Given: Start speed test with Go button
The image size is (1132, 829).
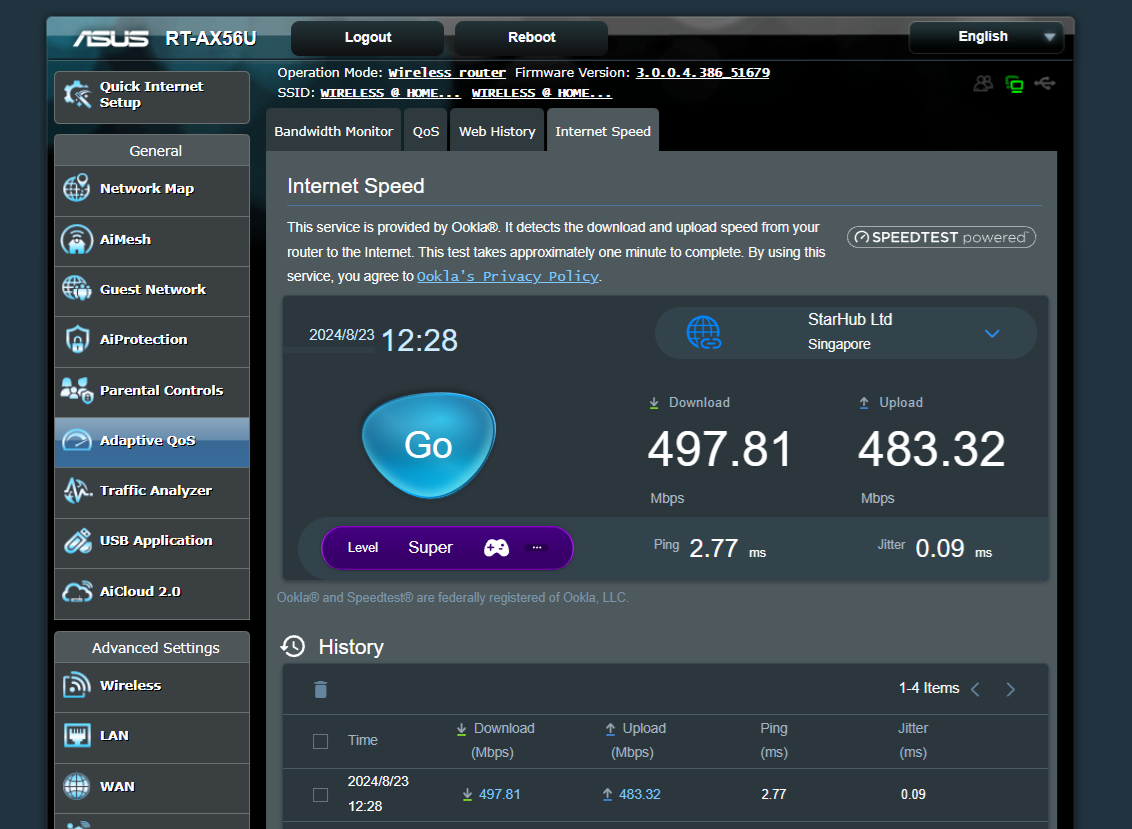Looking at the screenshot, I should point(429,445).
